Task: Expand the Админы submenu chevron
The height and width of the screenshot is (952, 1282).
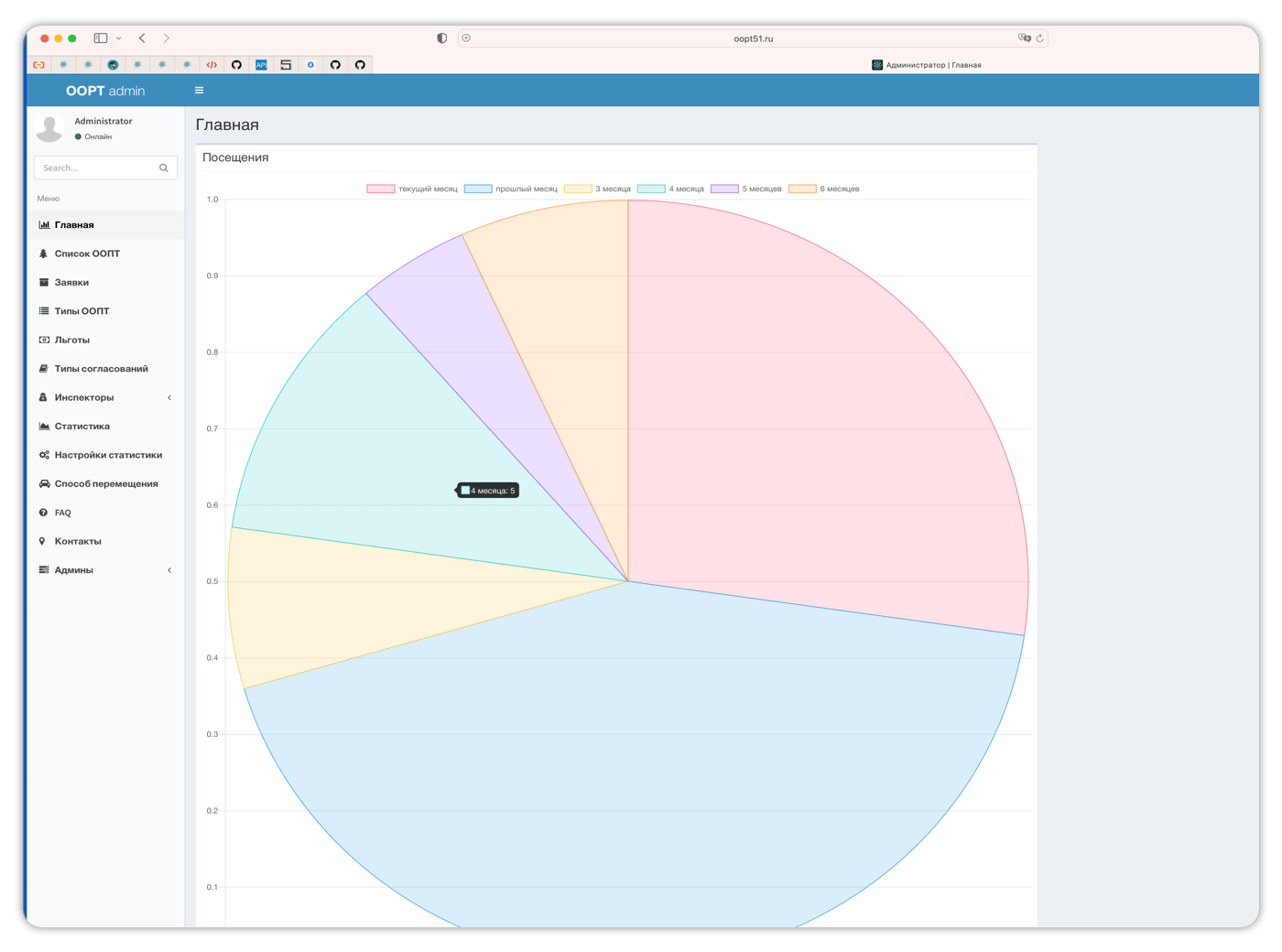Action: click(169, 570)
